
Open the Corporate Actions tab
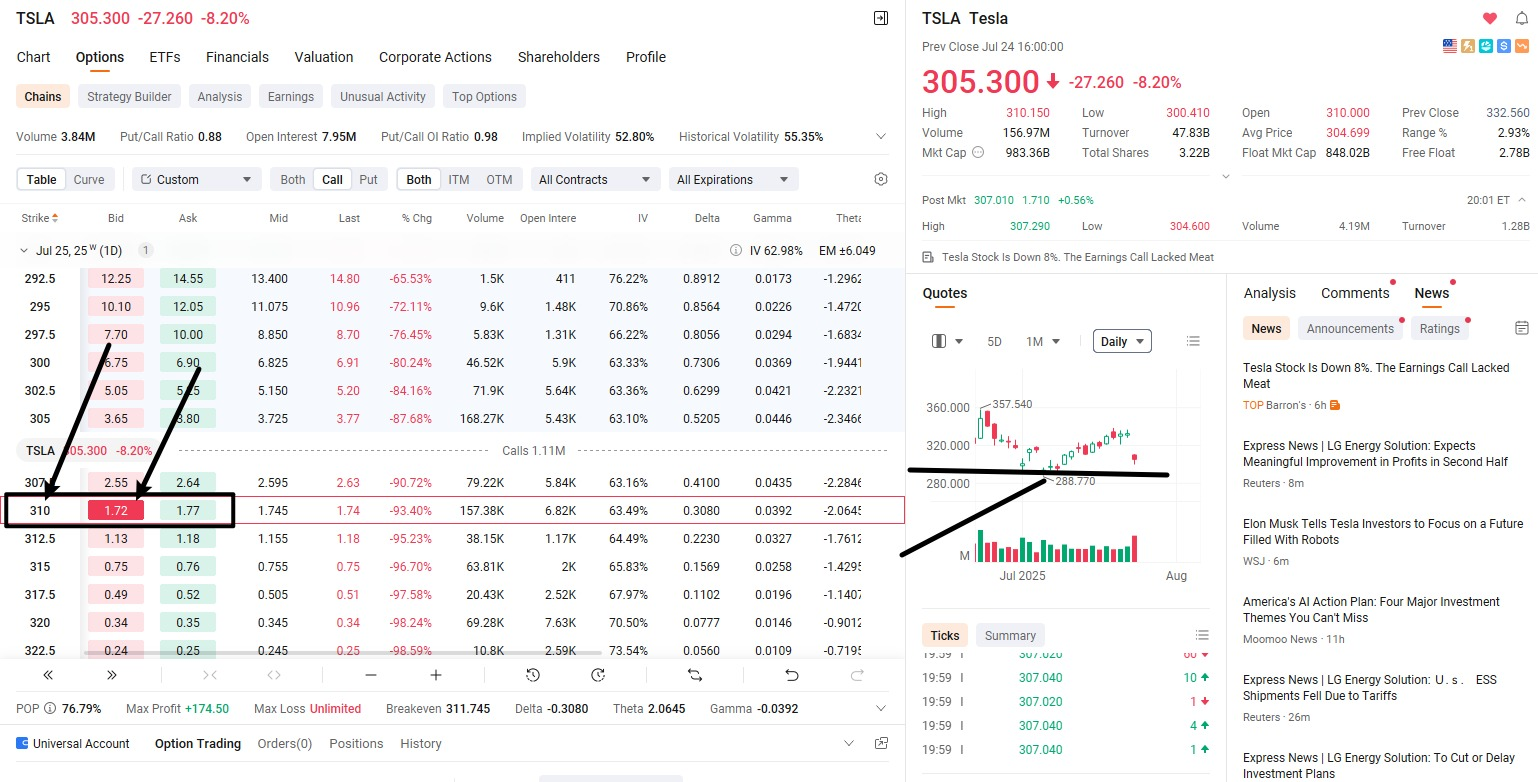(x=435, y=57)
